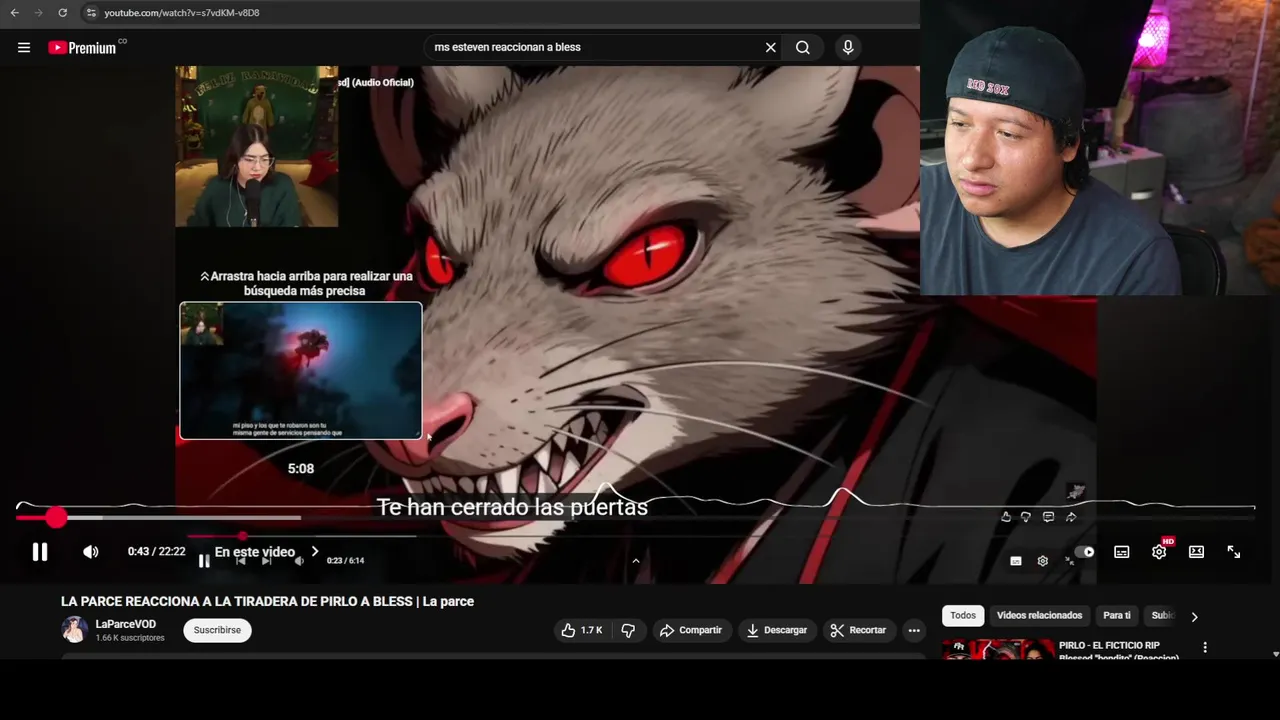Clear the search box text
This screenshot has width=1280, height=720.
coord(771,47)
